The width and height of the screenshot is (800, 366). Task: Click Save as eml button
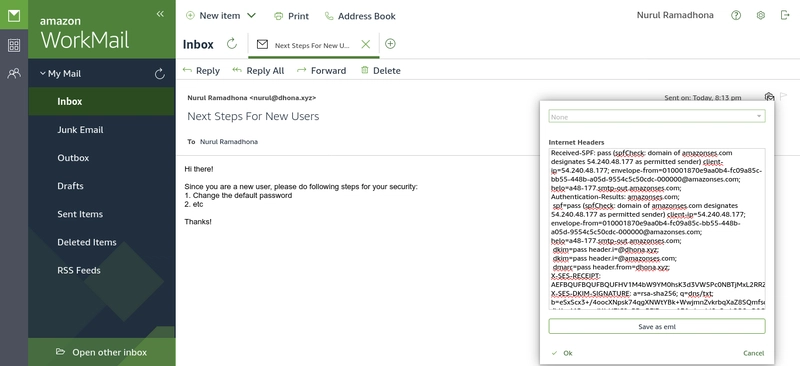point(657,326)
